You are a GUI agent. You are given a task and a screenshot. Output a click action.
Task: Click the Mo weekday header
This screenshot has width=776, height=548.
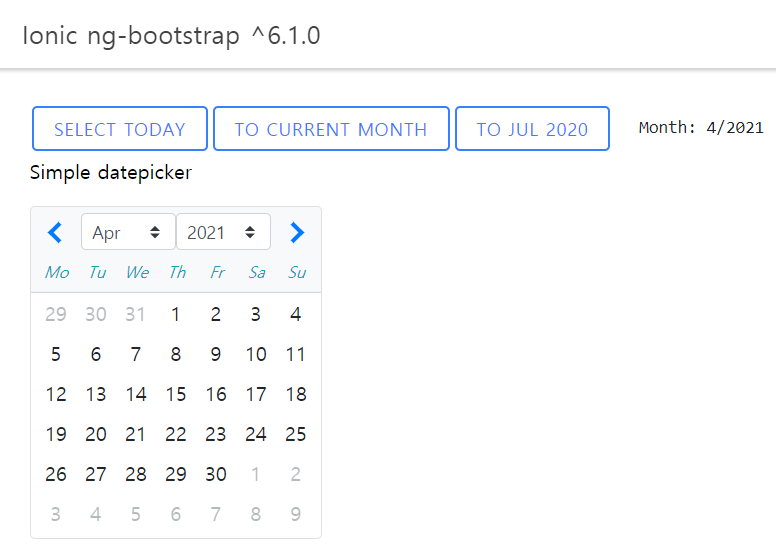tap(56, 272)
